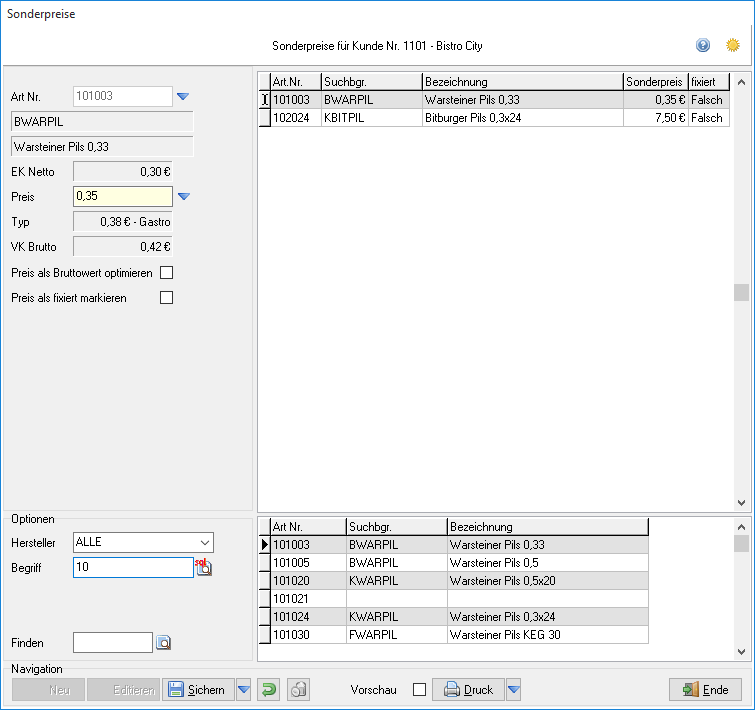Image resolution: width=755 pixels, height=710 pixels.
Task: Click the search icon next to Finden
Action: point(163,643)
